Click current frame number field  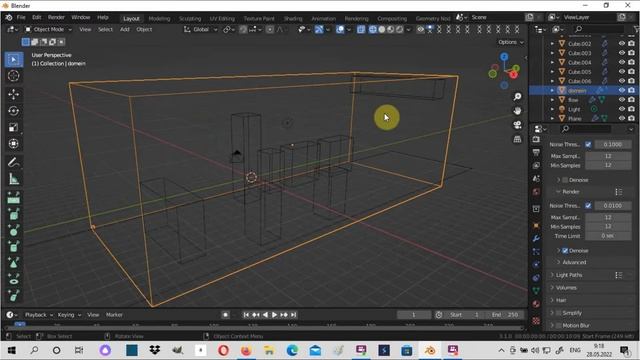tap(413, 315)
